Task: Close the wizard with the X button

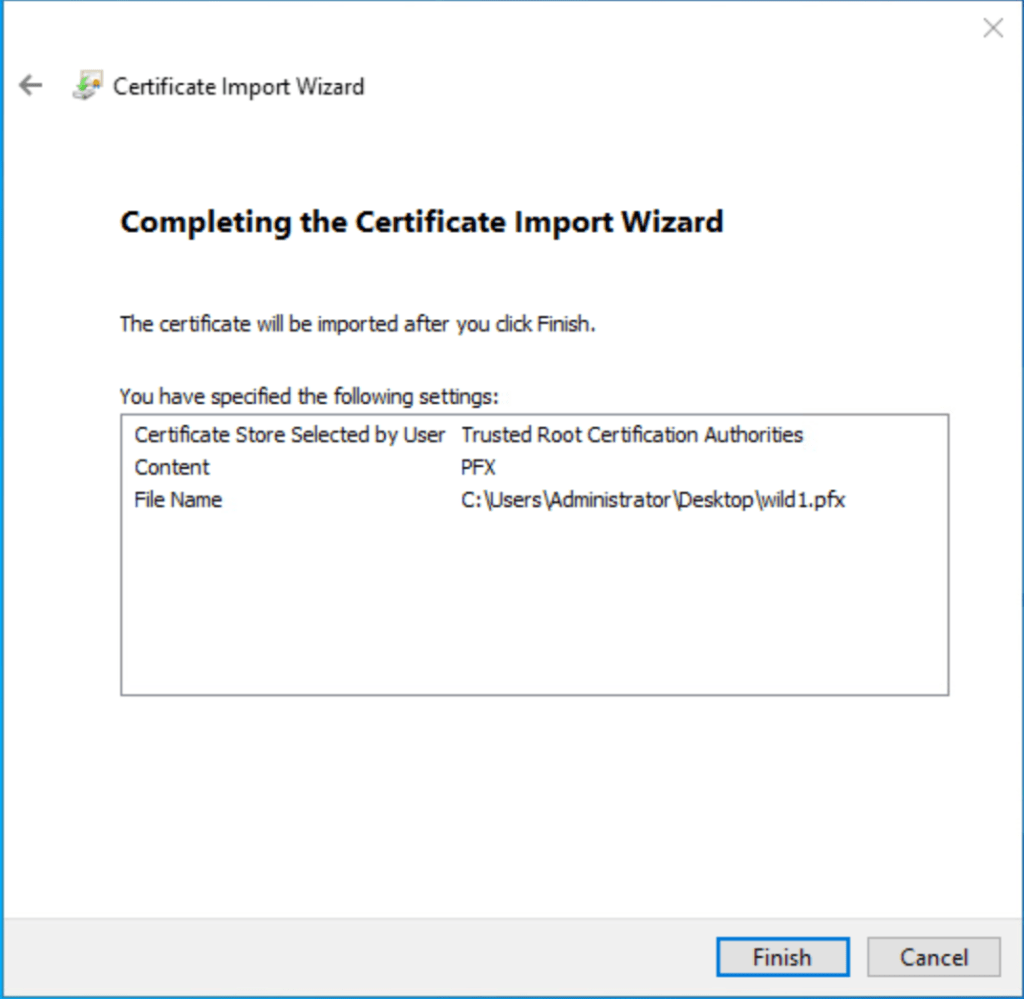Action: pyautogui.click(x=992, y=28)
